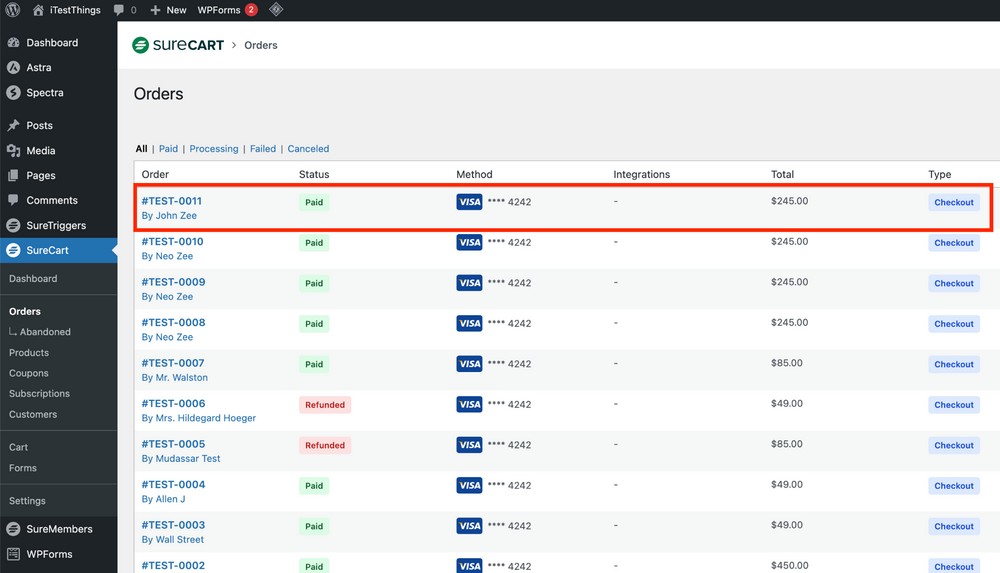
Task: Open Spectra in the sidebar
Action: tap(44, 93)
